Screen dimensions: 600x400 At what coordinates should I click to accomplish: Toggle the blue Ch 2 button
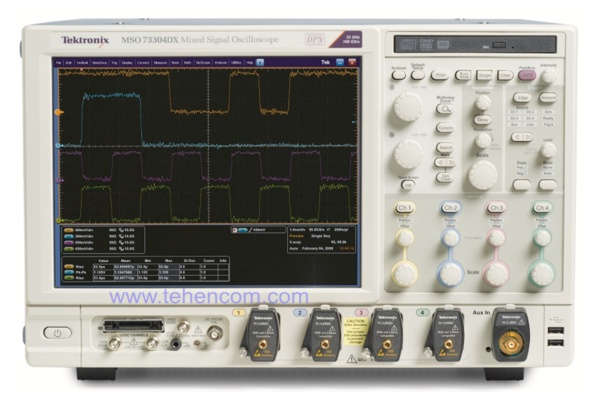pos(450,208)
